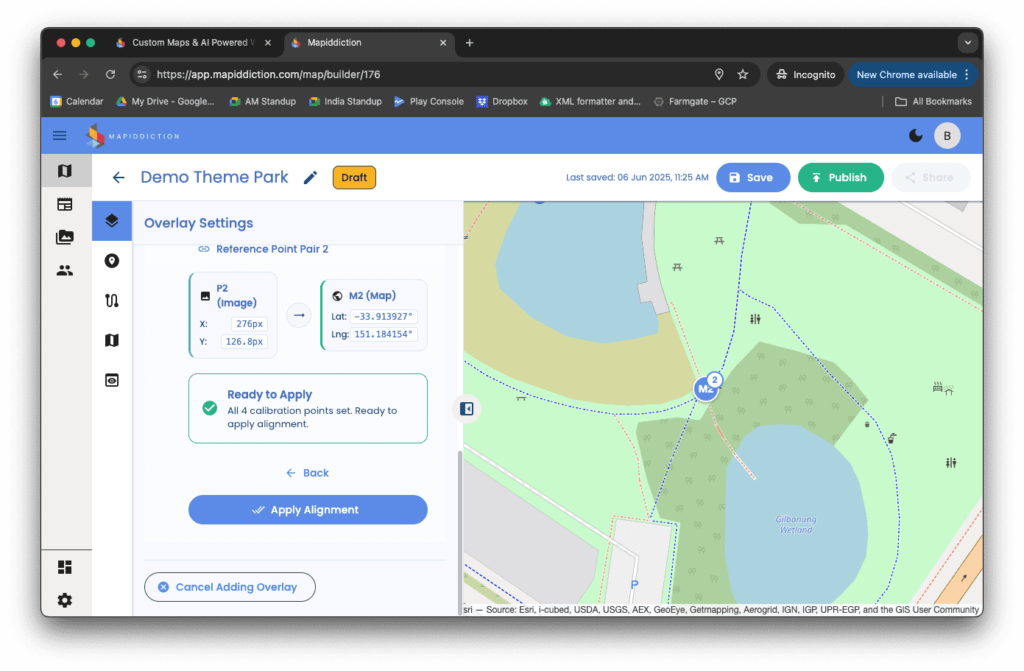Open the B user avatar menu
The width and height of the screenshot is (1024, 671).
946,136
